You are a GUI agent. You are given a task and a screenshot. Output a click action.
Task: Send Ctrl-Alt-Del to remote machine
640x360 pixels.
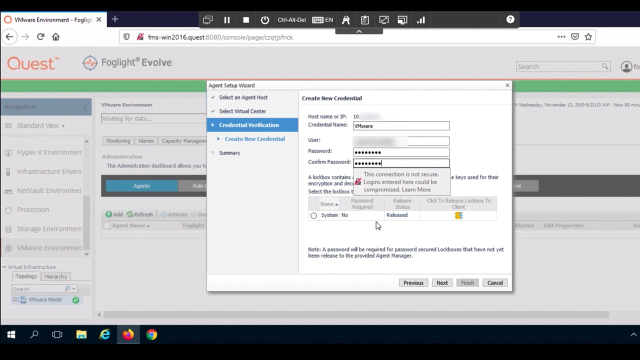tap(291, 20)
